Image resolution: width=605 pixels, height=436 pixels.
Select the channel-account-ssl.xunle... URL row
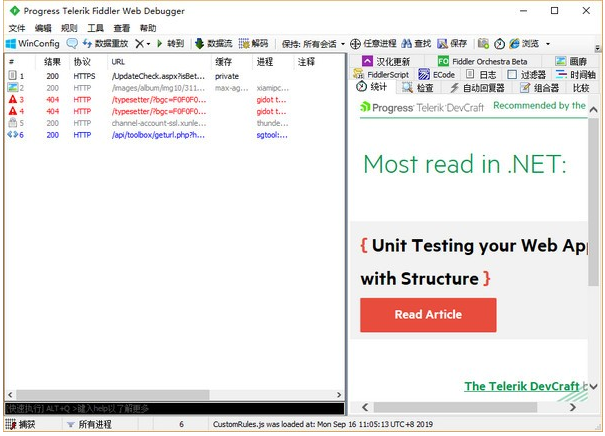(x=159, y=123)
